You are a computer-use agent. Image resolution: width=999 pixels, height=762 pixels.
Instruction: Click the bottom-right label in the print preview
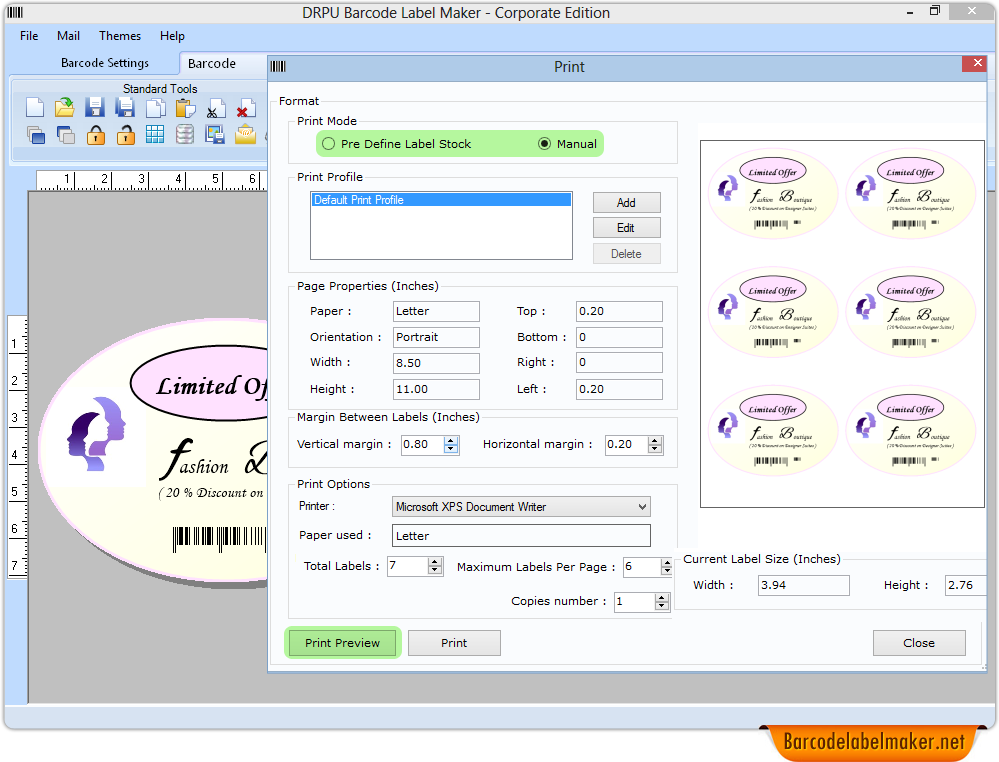click(910, 431)
